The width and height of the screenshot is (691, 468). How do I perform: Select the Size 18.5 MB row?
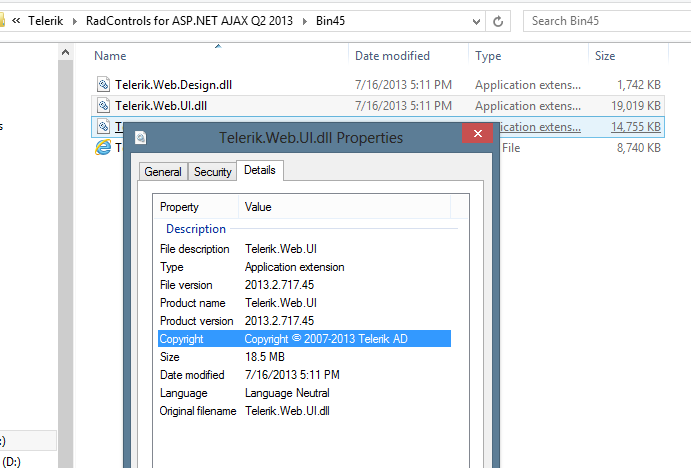click(x=305, y=357)
